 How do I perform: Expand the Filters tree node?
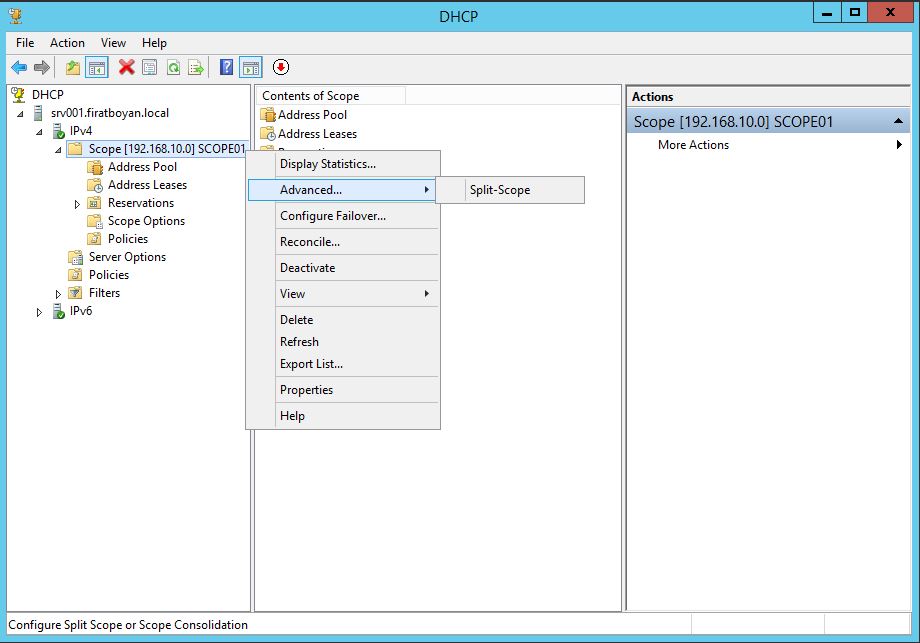click(58, 294)
